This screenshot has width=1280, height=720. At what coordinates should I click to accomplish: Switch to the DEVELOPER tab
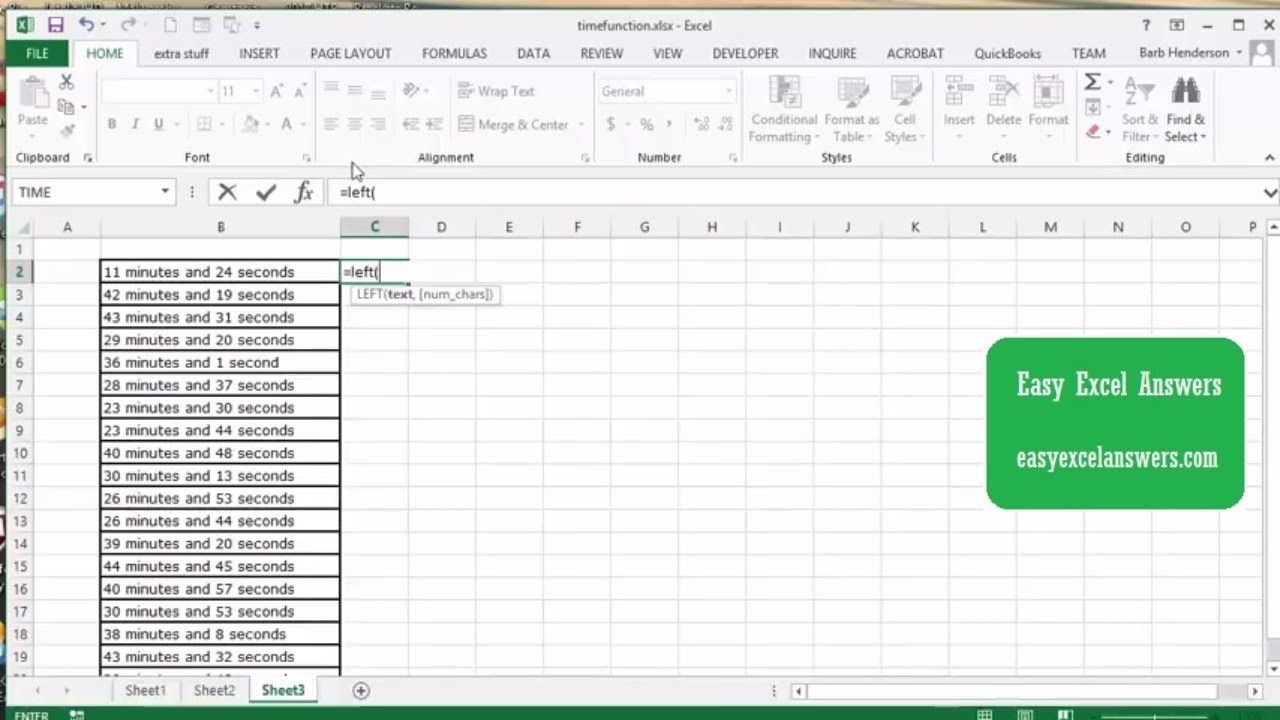coord(745,53)
